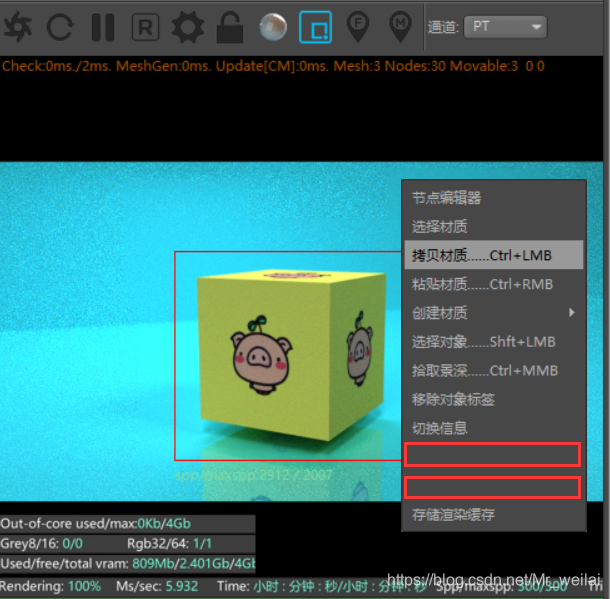Click the Check/MeshGen statistics text line
Screen dimensions: 610x599
(273, 66)
